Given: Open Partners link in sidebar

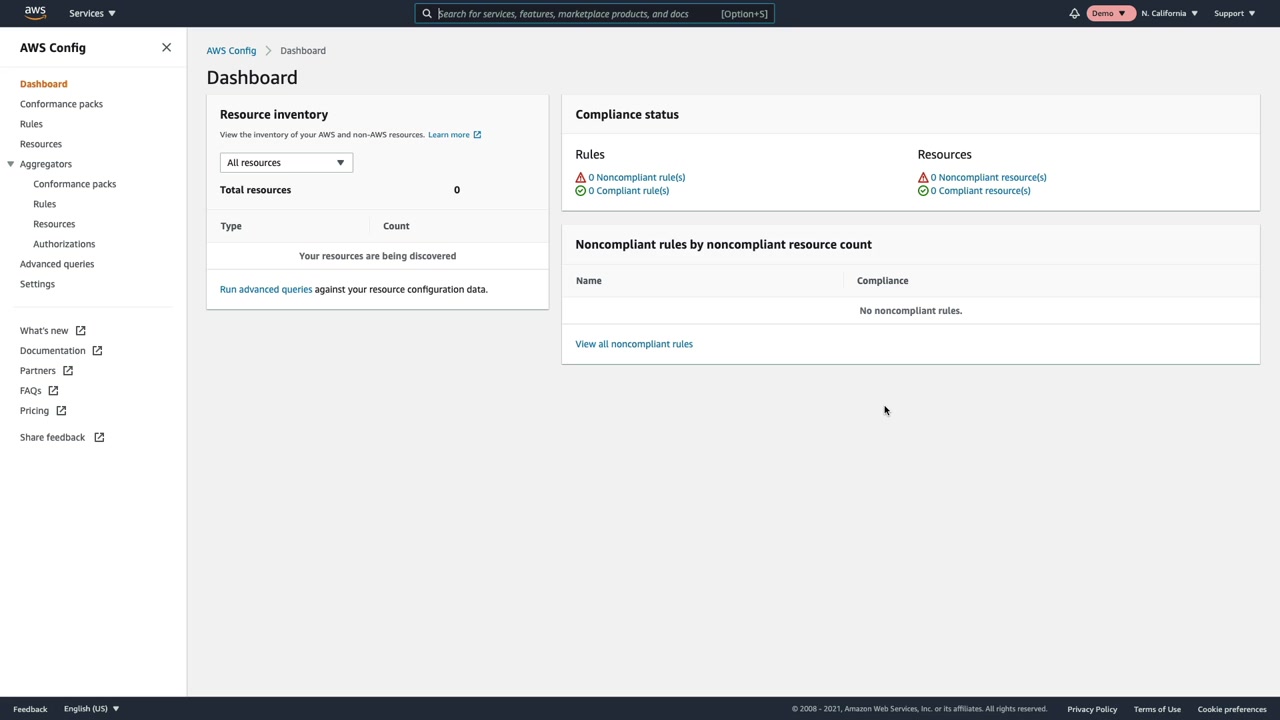Looking at the screenshot, I should 38,371.
